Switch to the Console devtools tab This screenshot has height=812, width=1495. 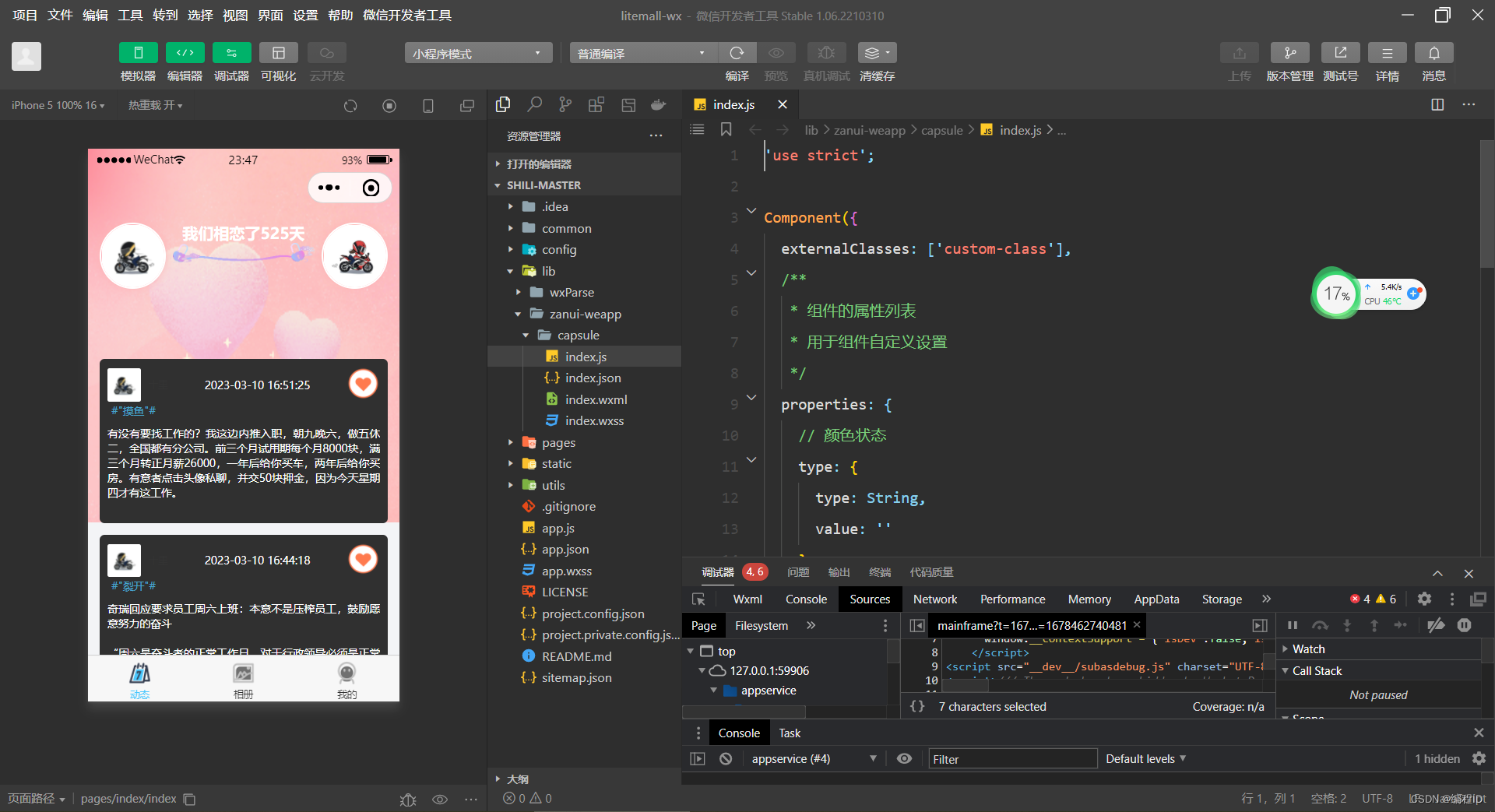pos(806,599)
